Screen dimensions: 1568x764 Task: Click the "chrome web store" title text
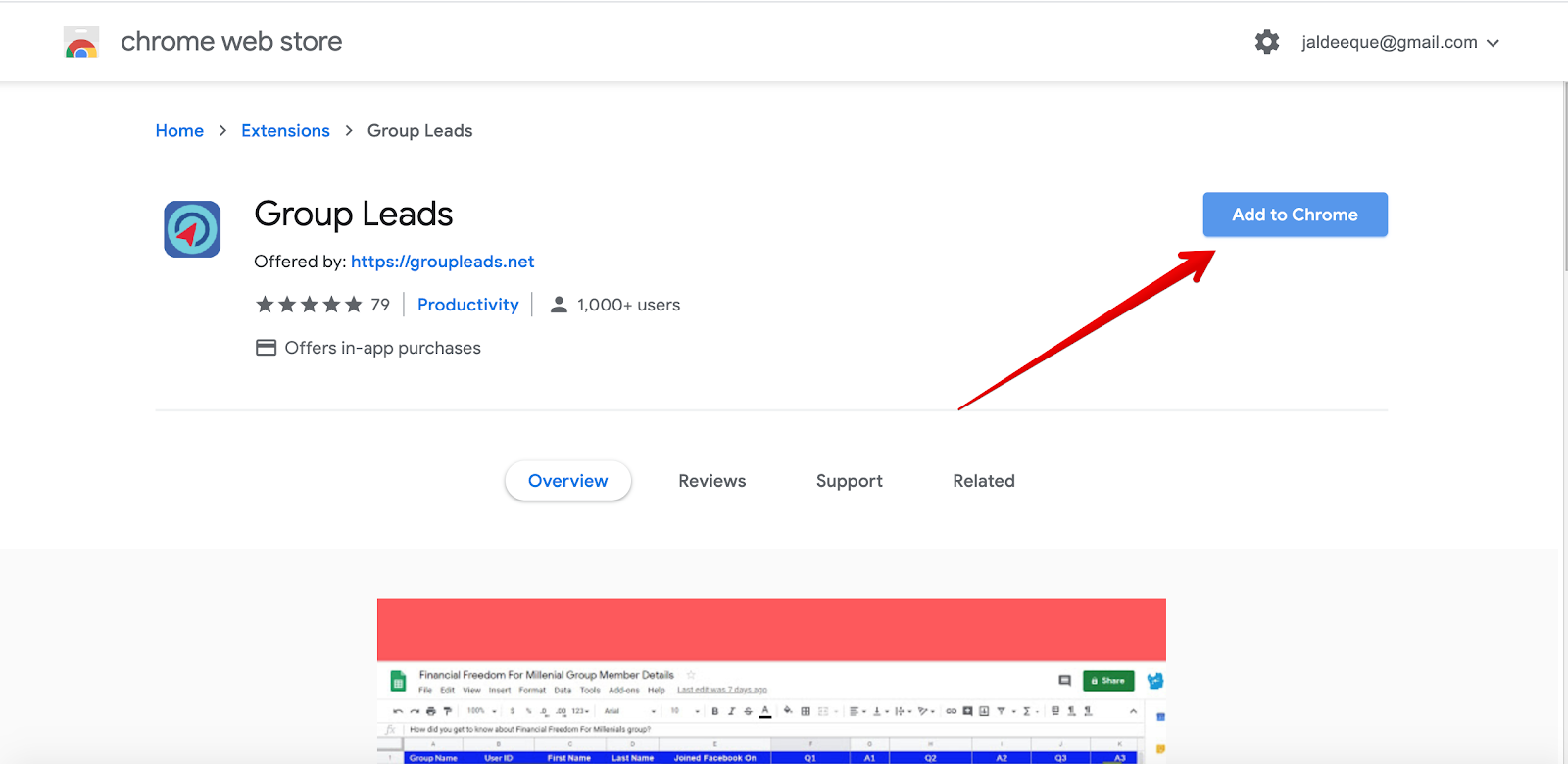(231, 42)
